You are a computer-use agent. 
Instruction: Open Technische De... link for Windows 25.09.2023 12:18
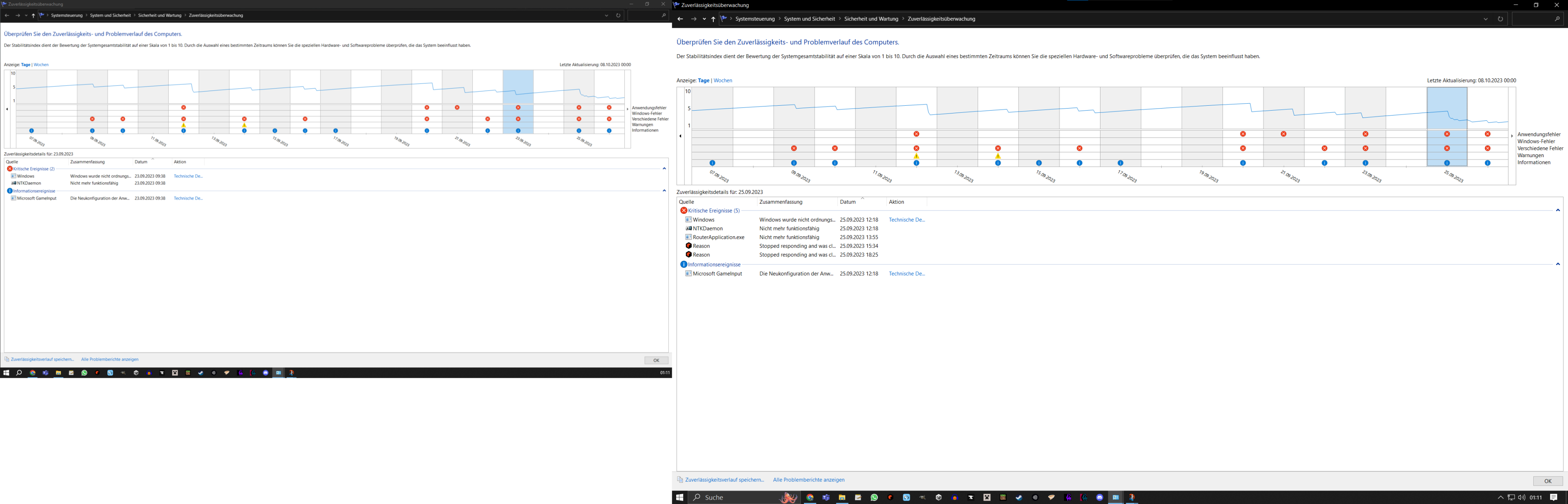[x=906, y=220]
